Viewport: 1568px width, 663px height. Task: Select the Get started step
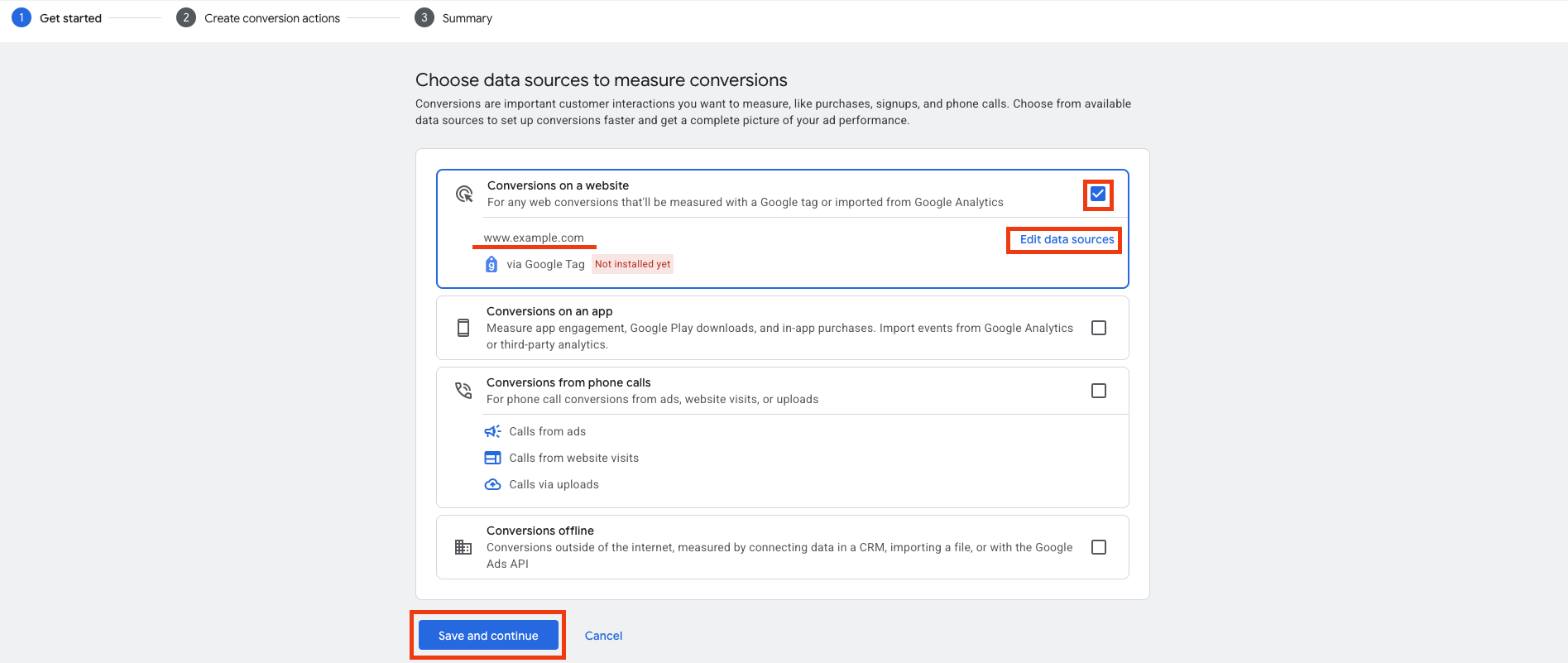coord(56,18)
